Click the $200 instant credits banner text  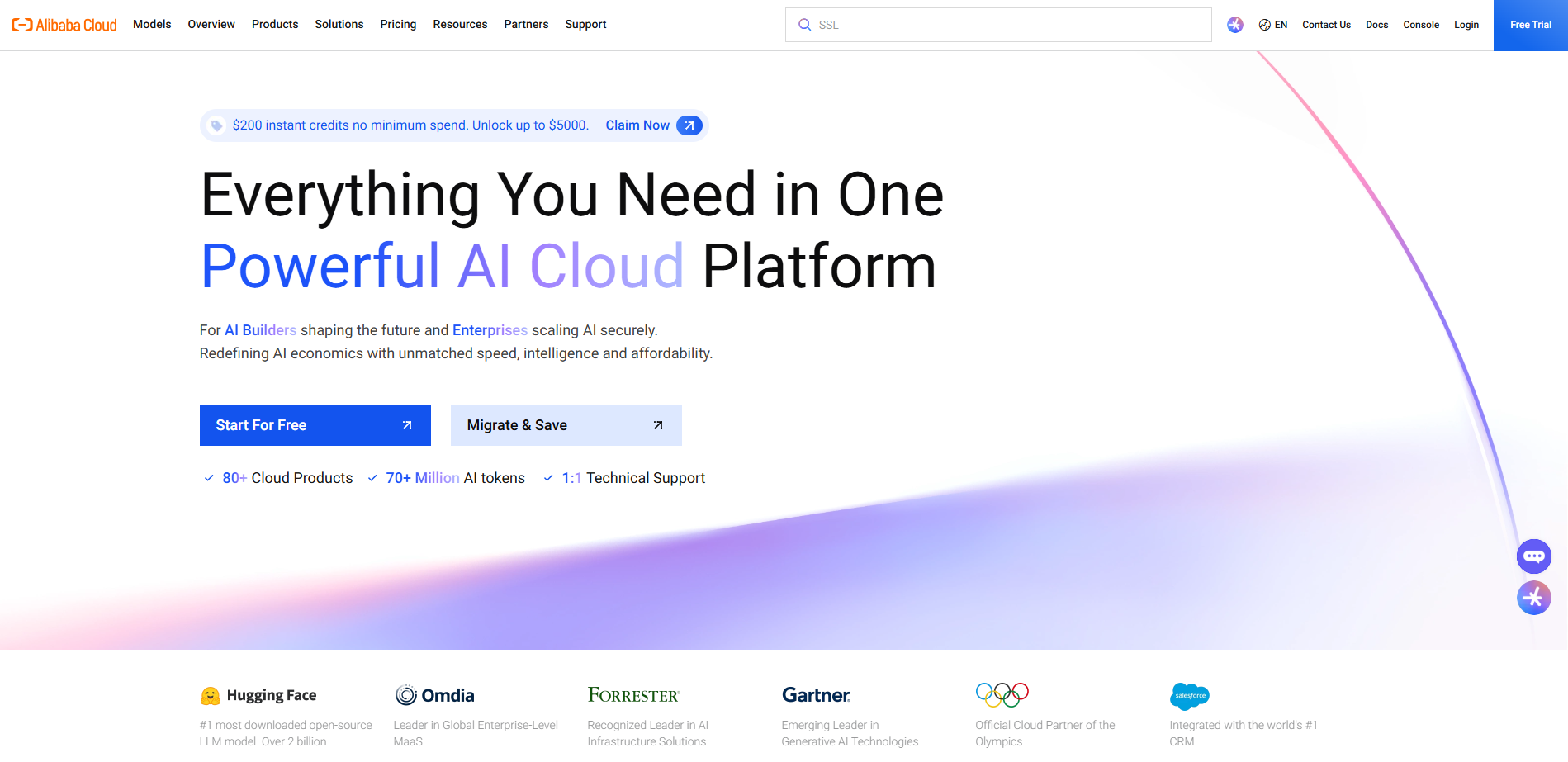coord(410,125)
